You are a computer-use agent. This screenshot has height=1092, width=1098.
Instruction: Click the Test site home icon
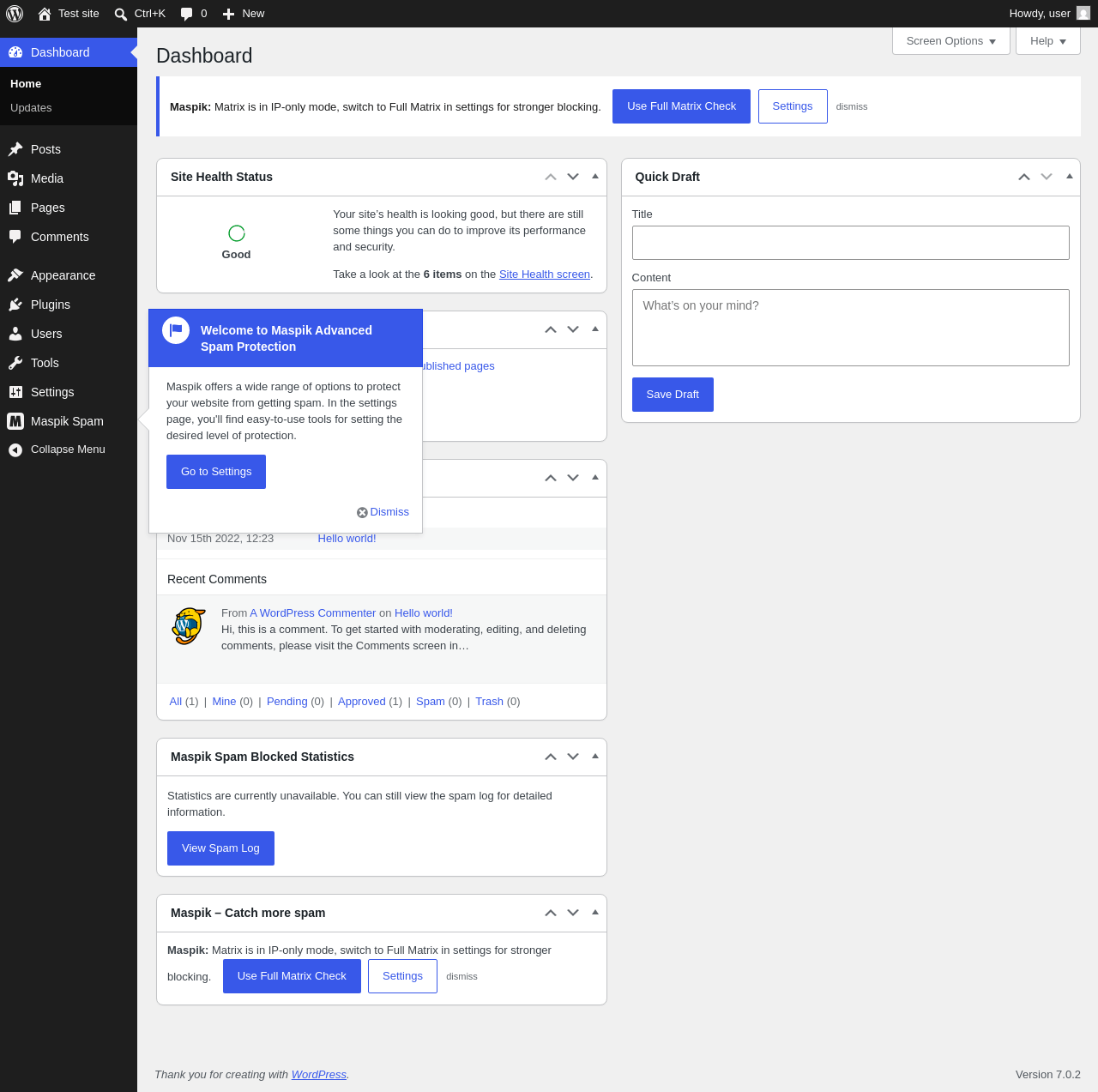45,14
